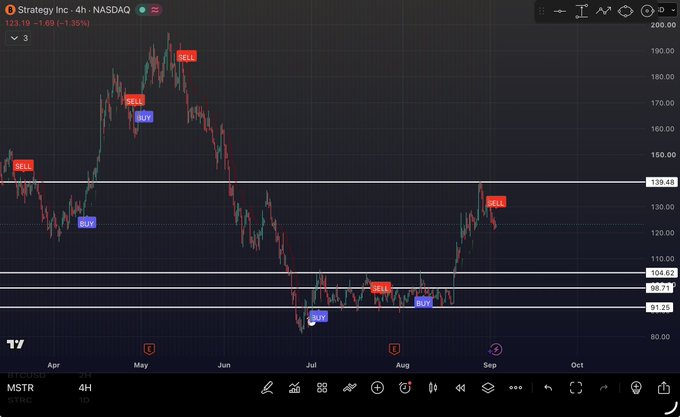
Task: Select the horizontal line drawing tool
Action: click(x=560, y=11)
